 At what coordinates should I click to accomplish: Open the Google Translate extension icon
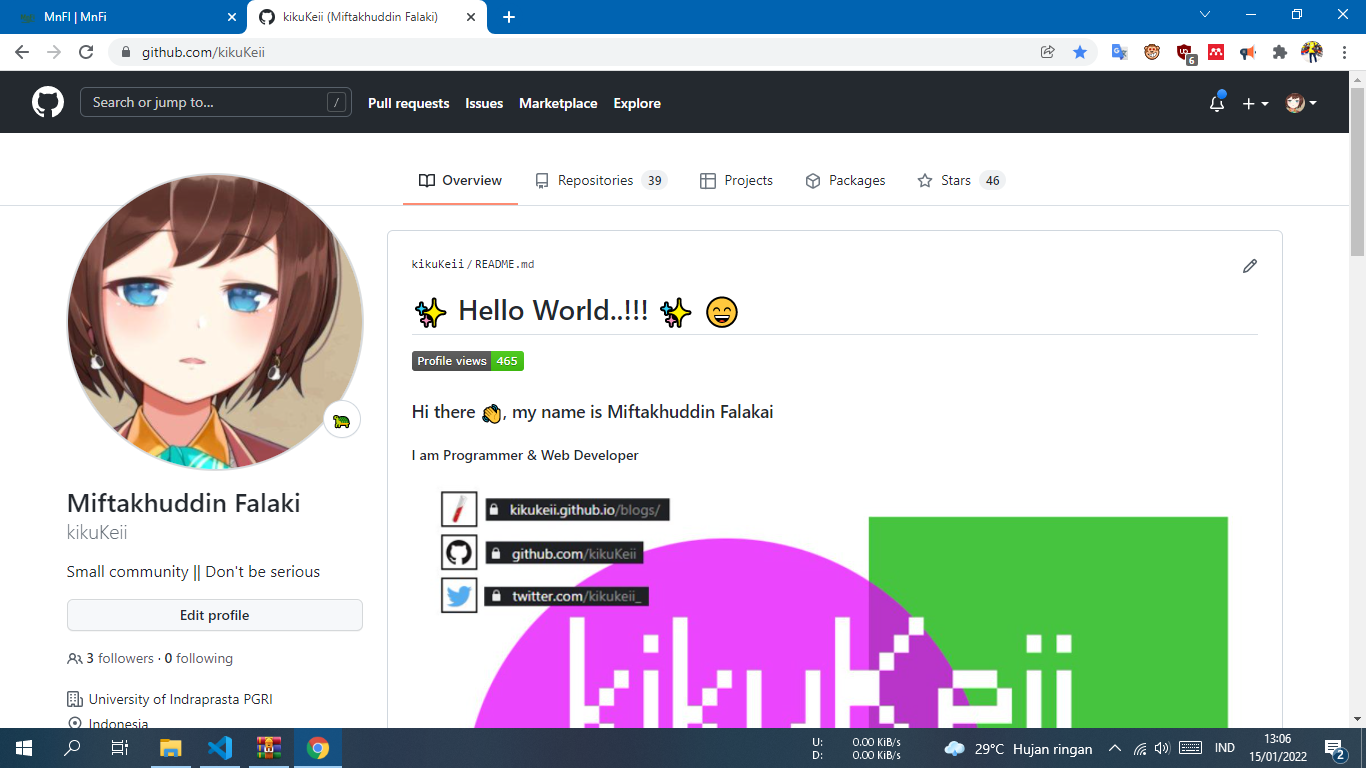coord(1120,52)
